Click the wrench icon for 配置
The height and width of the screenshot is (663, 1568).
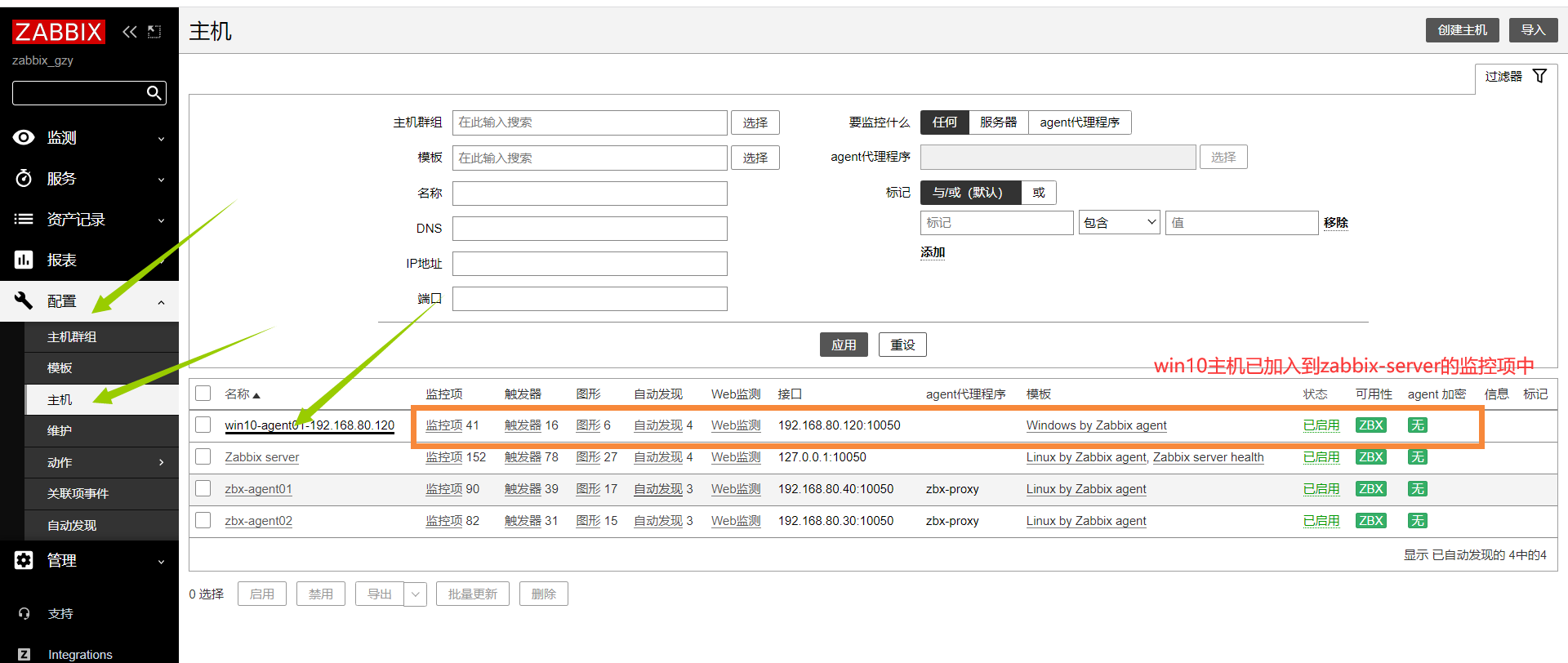tap(24, 300)
